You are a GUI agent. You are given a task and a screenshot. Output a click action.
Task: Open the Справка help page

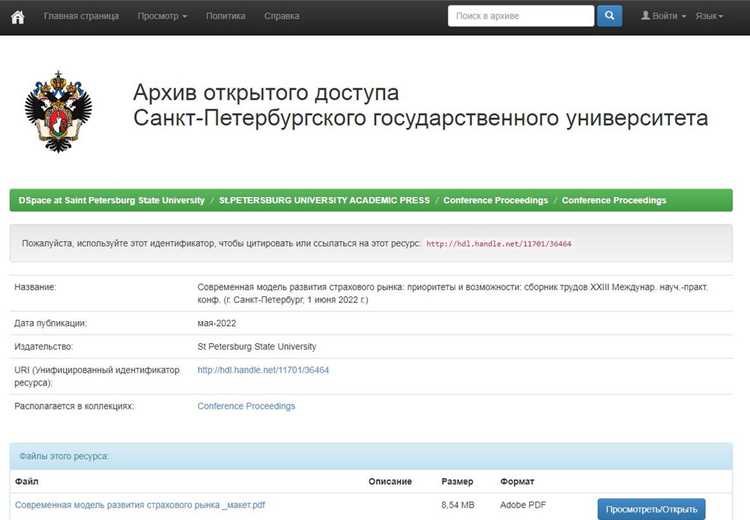[282, 16]
